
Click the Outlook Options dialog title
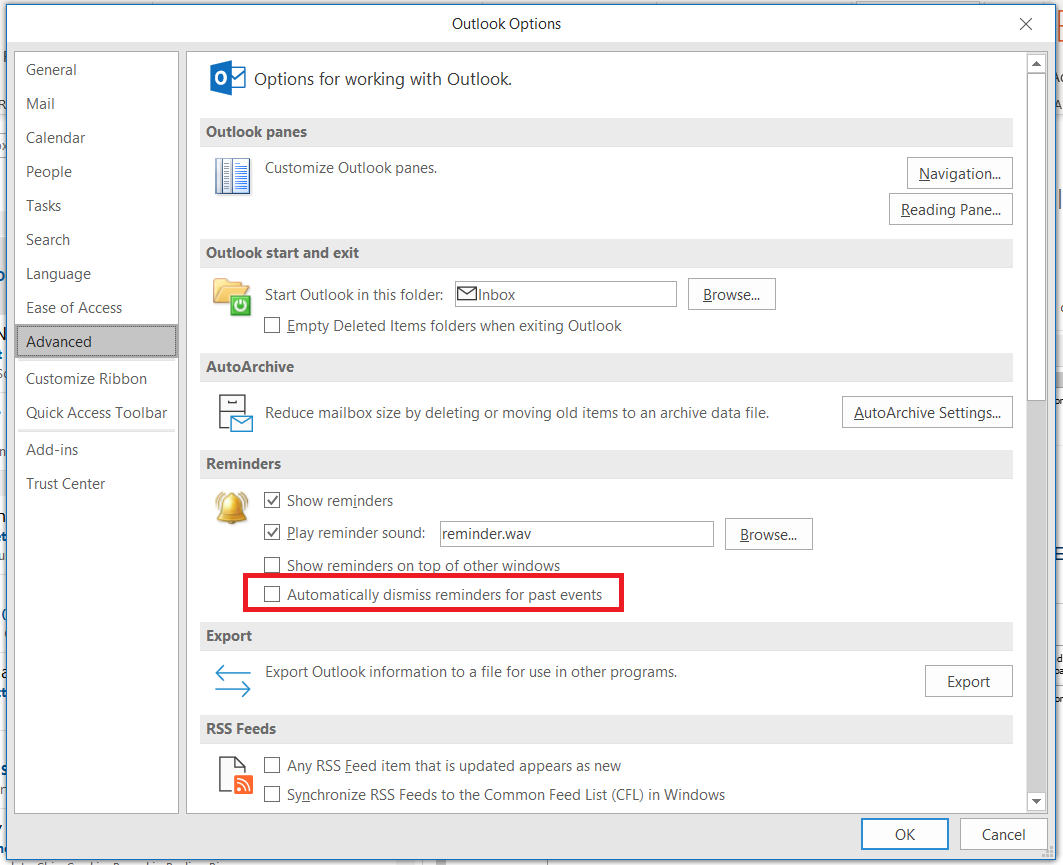(506, 24)
